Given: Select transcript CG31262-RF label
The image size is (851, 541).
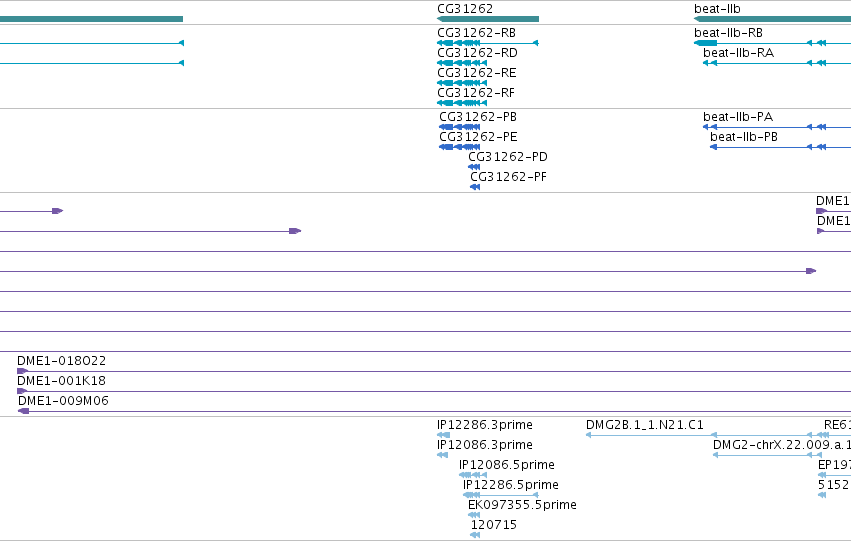Looking at the screenshot, I should [x=476, y=93].
